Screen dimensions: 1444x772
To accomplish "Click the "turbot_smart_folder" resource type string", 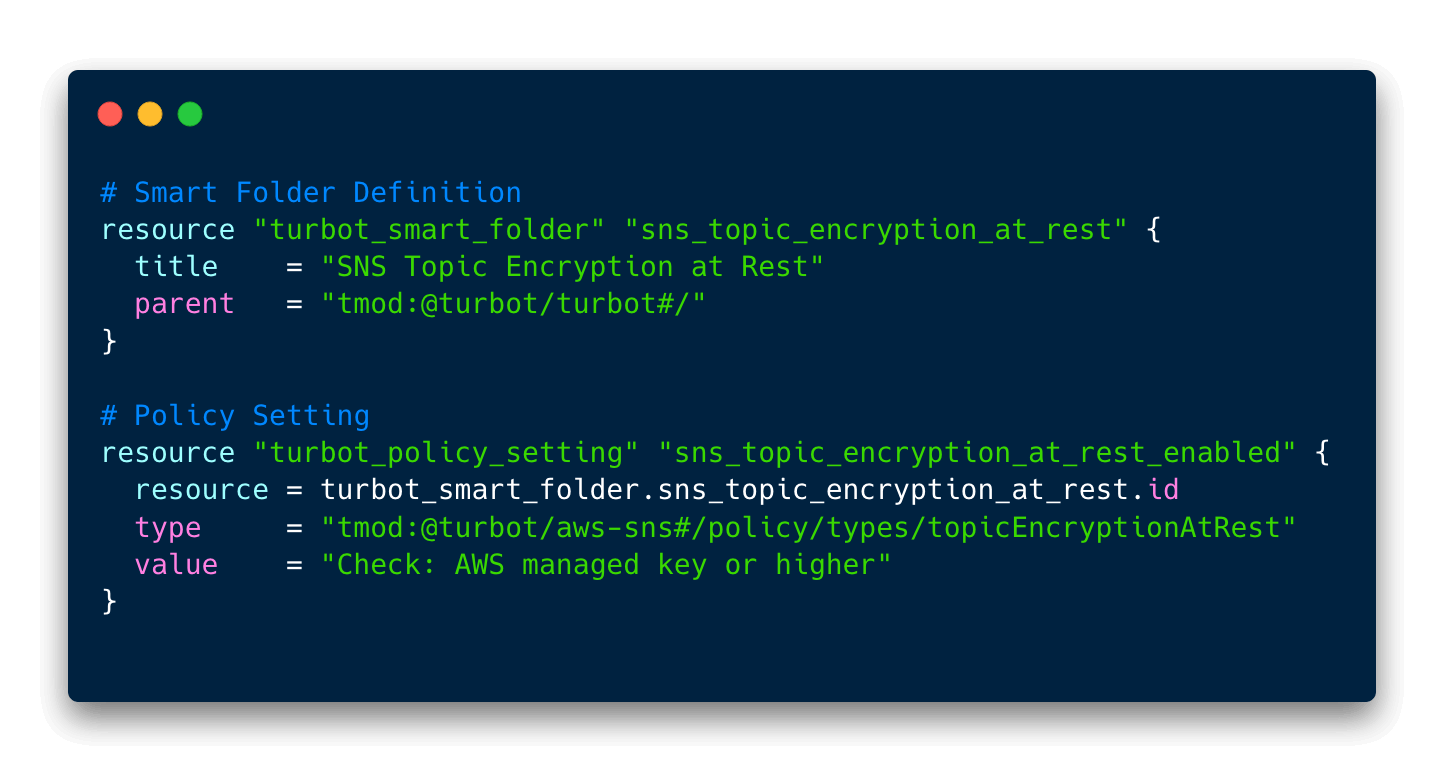I will [429, 229].
